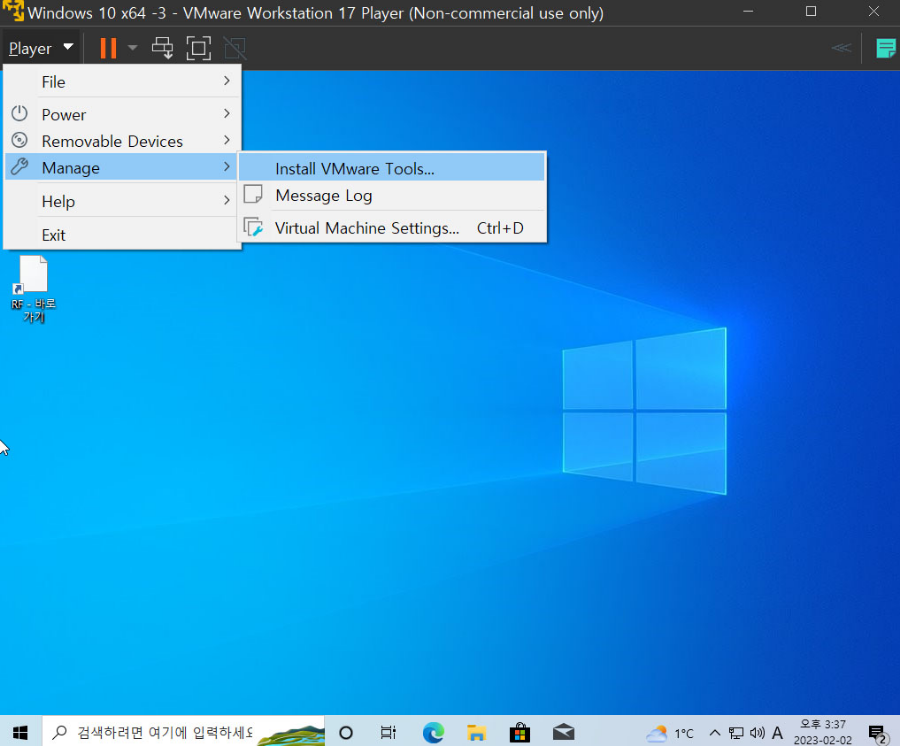Open Message Log from Manage submenu
The height and width of the screenshot is (746, 900).
tap(392, 195)
